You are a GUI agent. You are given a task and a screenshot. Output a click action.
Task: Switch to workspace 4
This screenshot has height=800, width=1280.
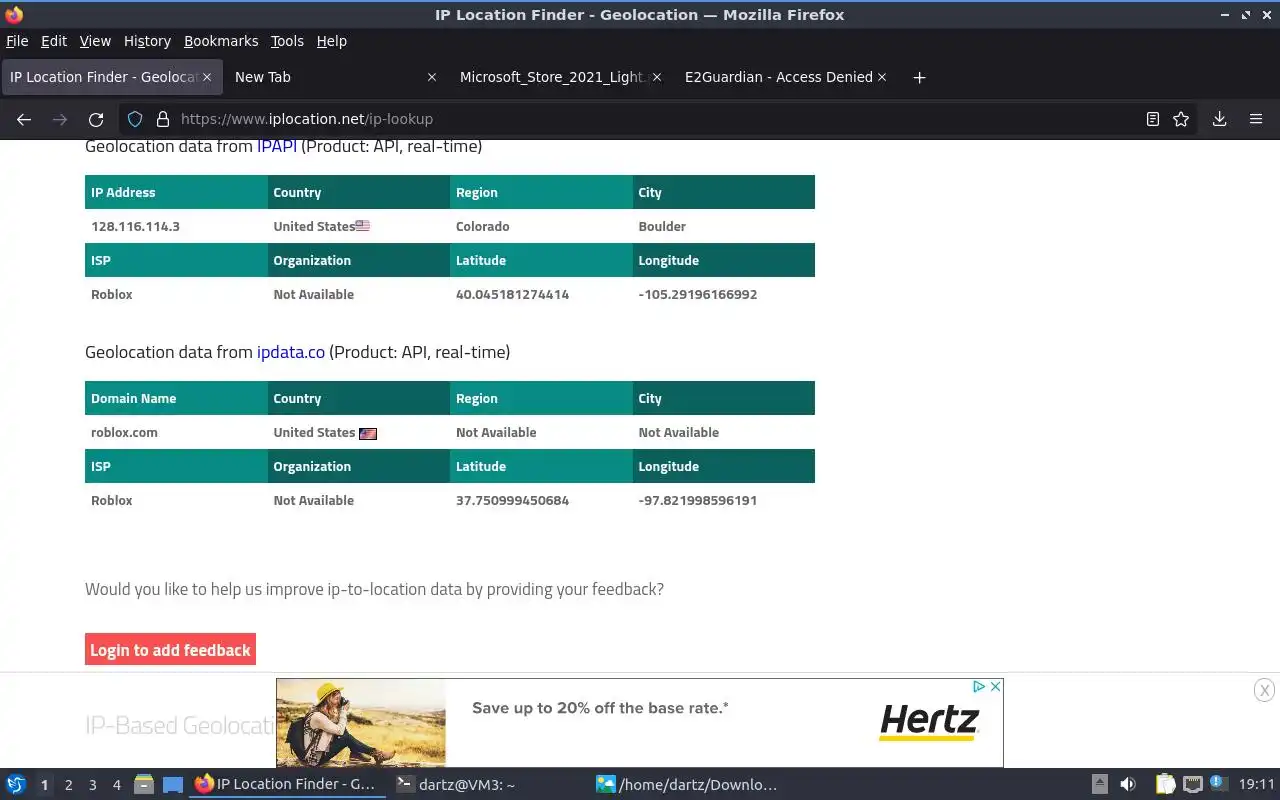pyautogui.click(x=117, y=785)
